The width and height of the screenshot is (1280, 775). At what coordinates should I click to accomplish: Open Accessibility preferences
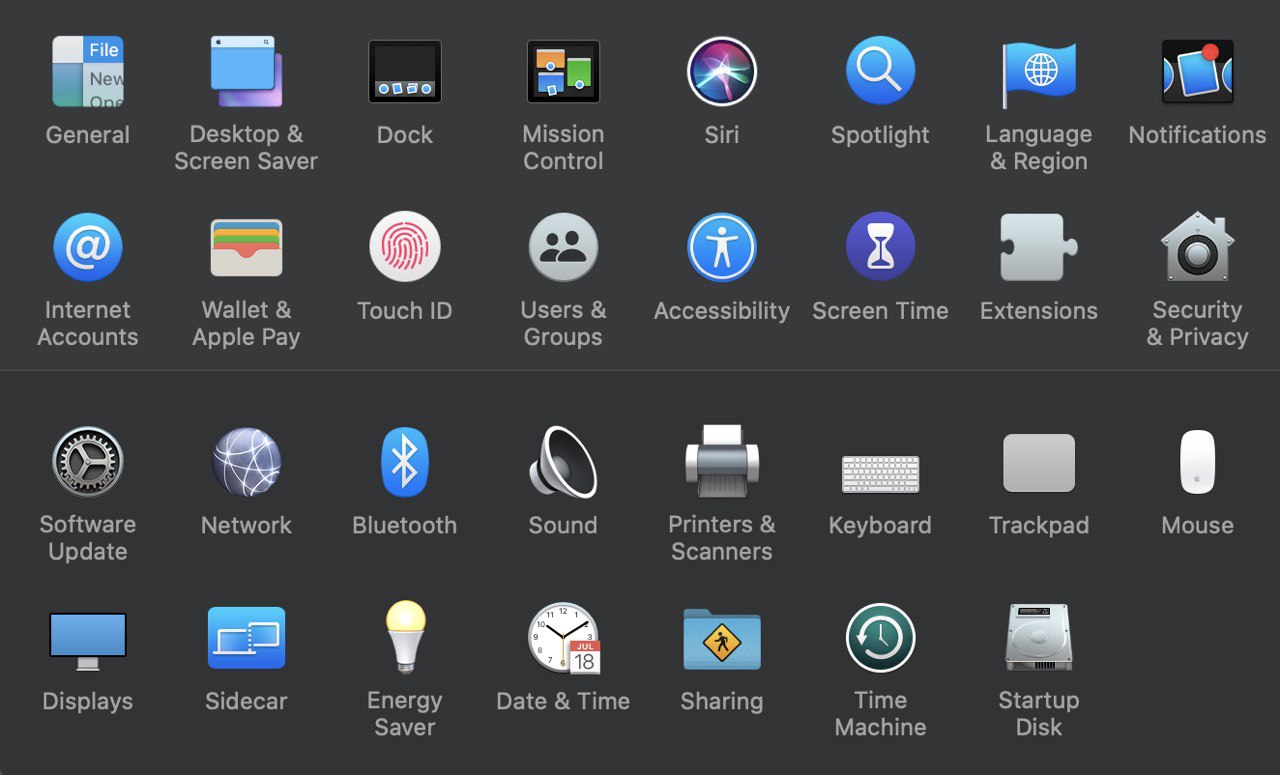[x=722, y=247]
